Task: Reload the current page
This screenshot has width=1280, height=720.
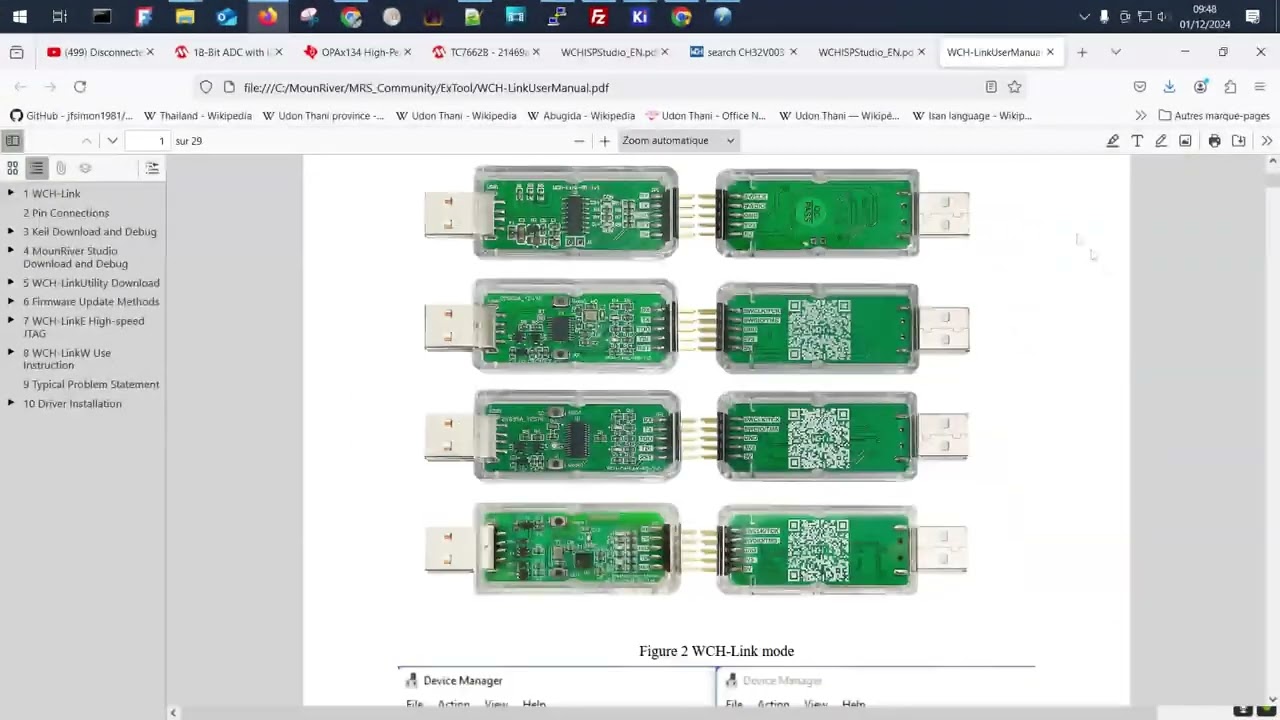Action: point(80,87)
